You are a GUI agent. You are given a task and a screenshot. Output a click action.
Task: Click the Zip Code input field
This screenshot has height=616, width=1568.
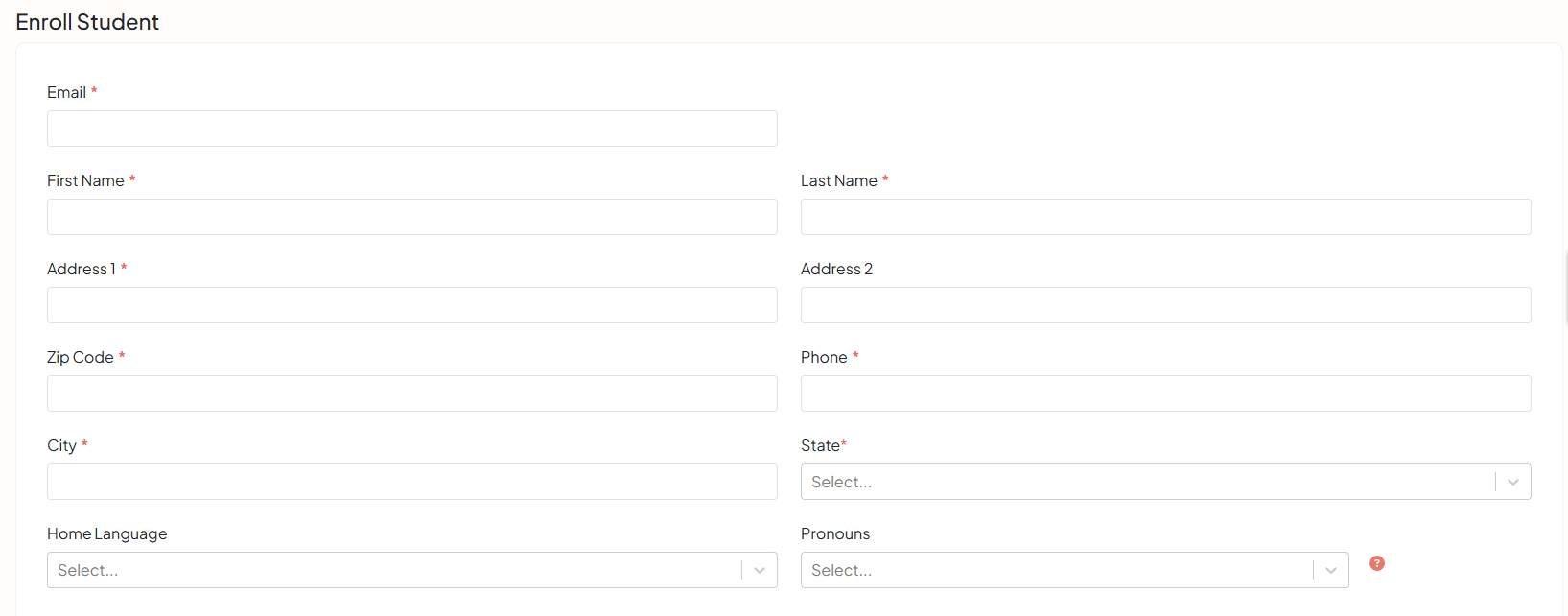coord(412,393)
